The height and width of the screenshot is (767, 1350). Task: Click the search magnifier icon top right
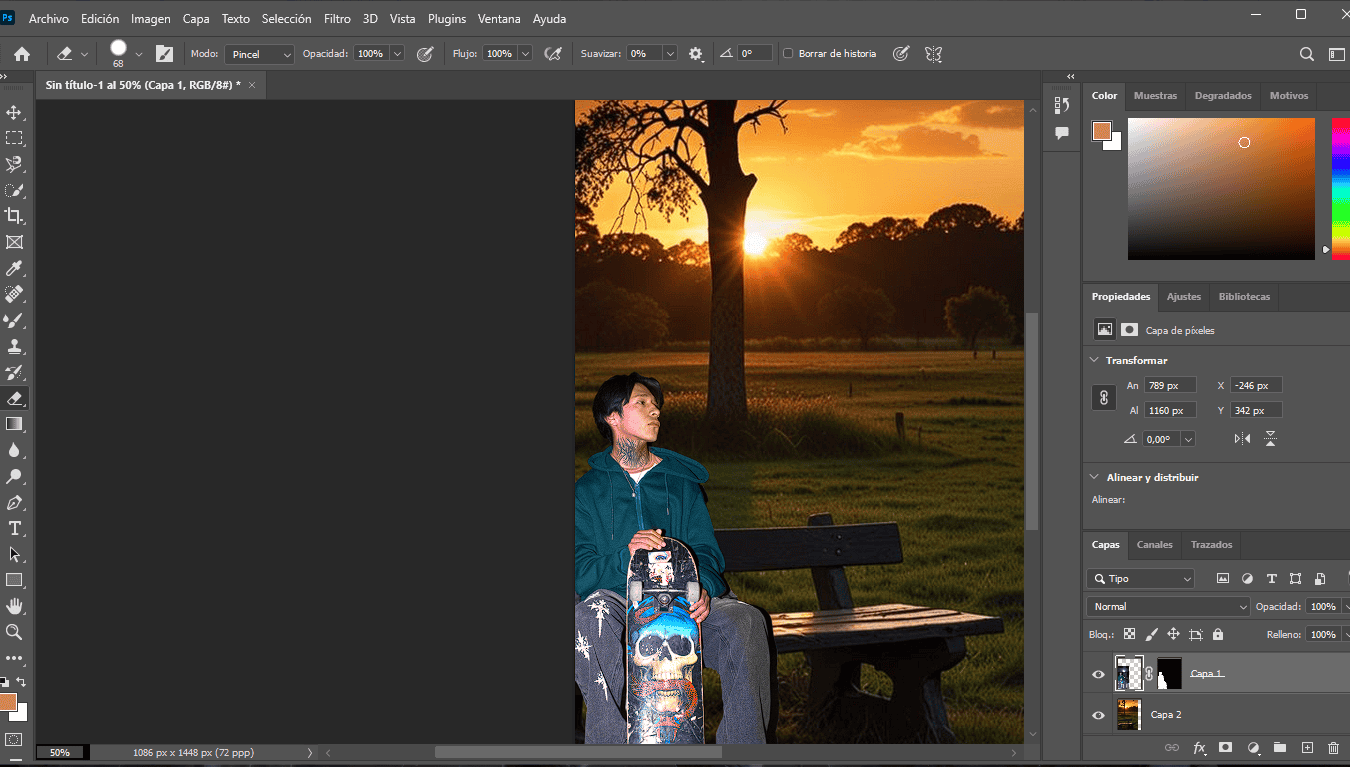(1306, 54)
